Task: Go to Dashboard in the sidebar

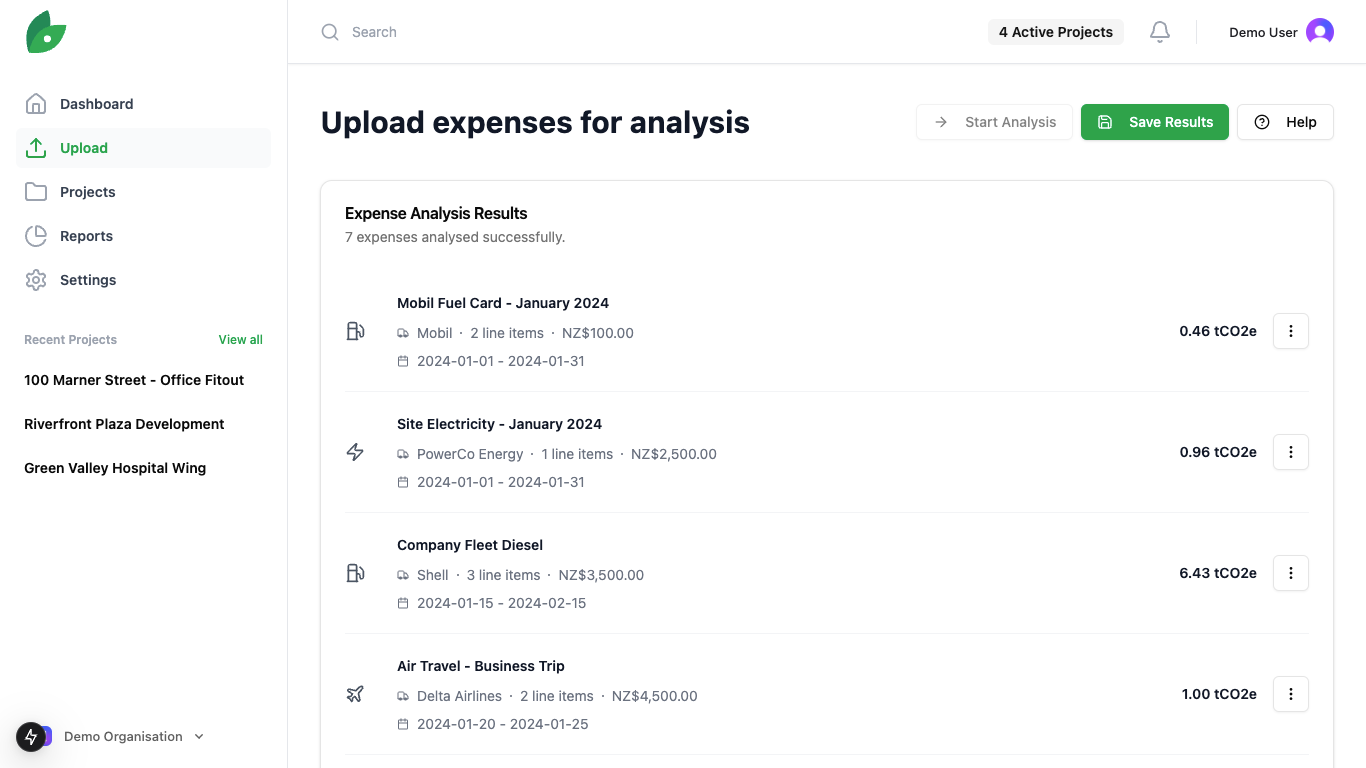Action: click(96, 104)
